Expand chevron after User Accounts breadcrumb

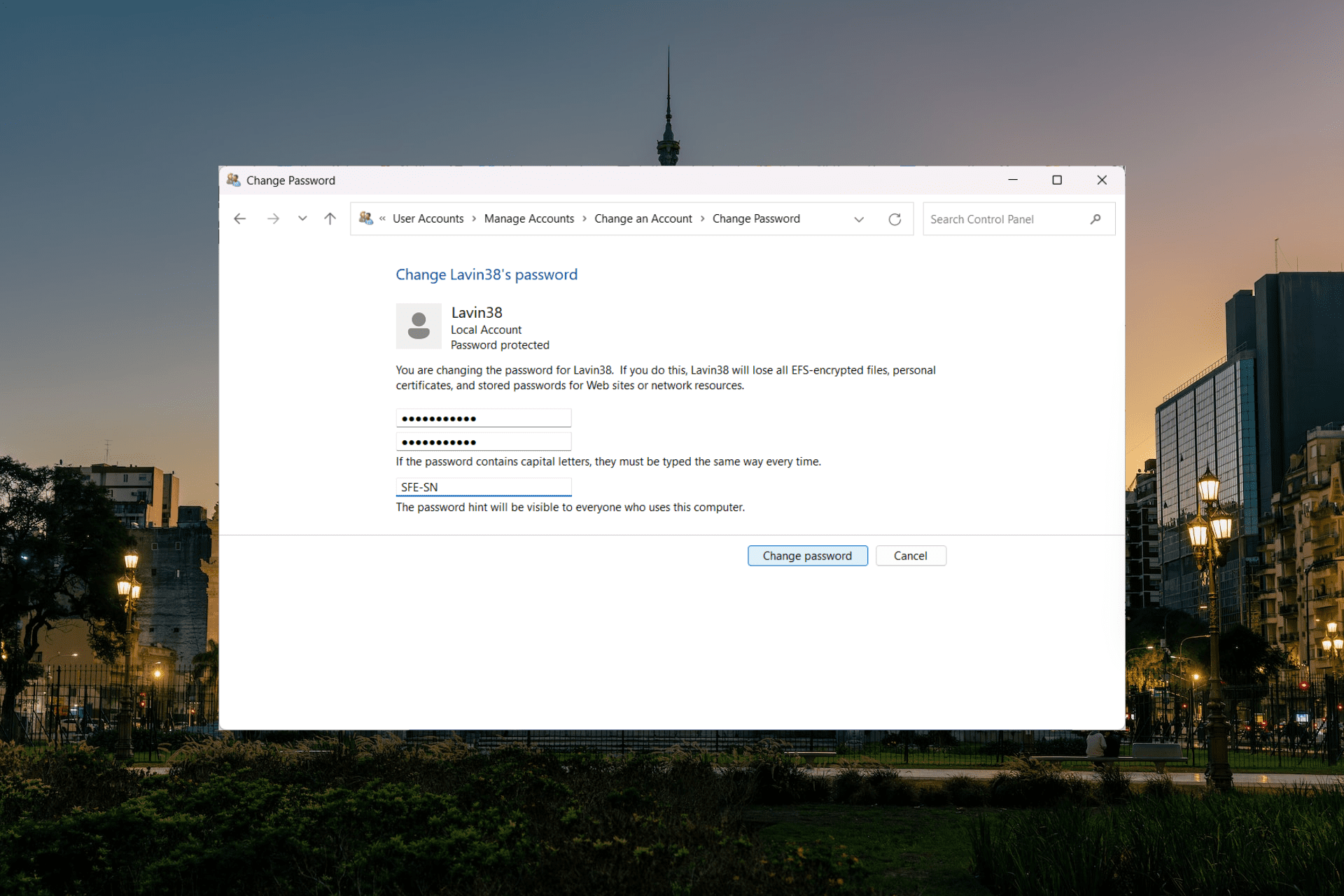[474, 218]
